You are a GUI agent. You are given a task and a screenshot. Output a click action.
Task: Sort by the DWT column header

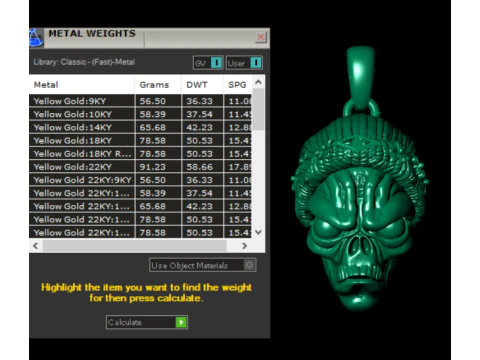click(202, 85)
